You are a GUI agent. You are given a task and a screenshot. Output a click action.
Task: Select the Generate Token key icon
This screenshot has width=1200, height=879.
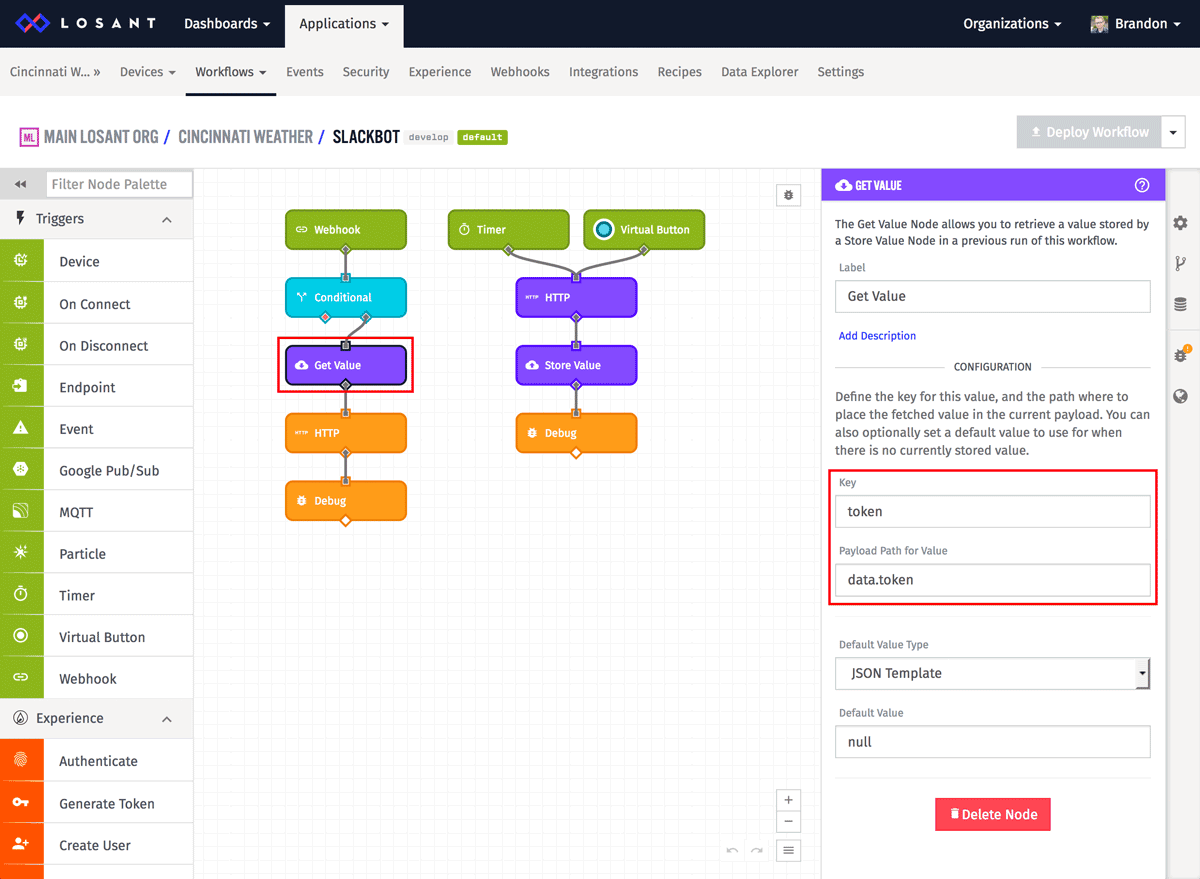(21, 803)
